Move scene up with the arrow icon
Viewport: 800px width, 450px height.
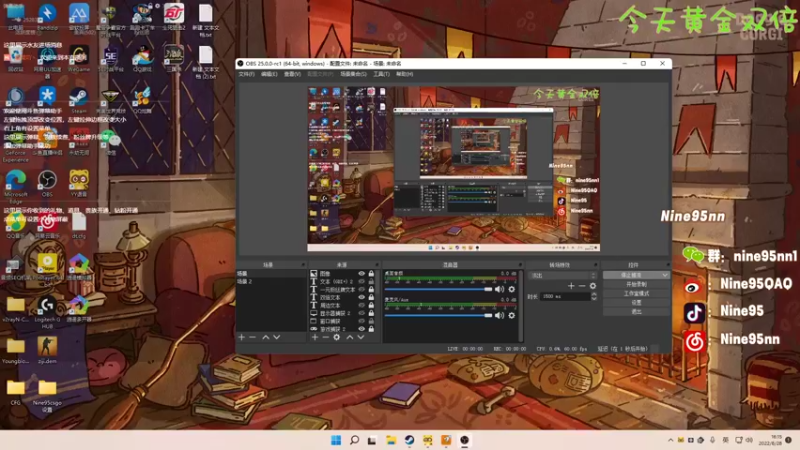pyautogui.click(x=266, y=337)
